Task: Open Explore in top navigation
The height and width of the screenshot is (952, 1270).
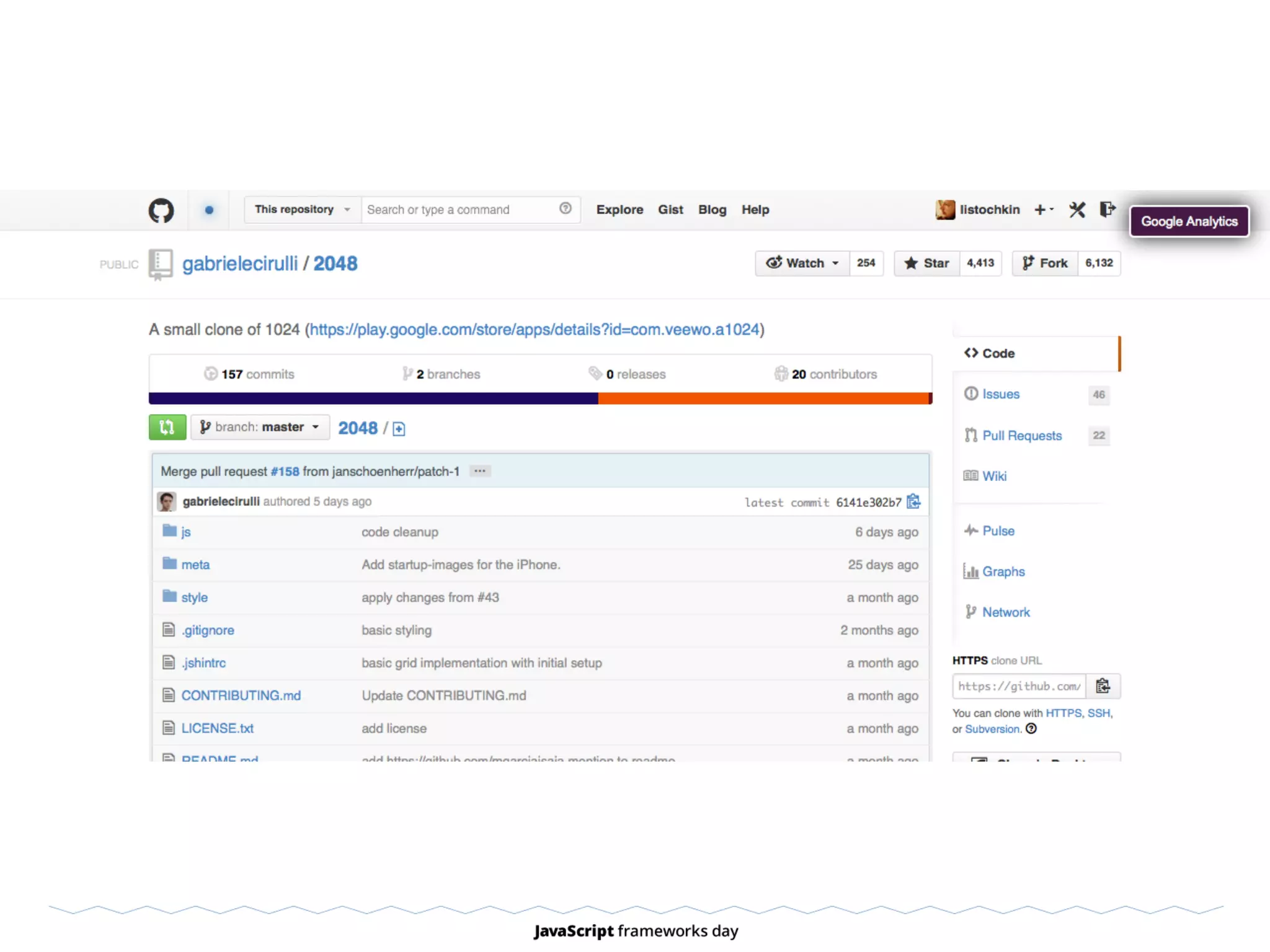Action: pos(619,209)
